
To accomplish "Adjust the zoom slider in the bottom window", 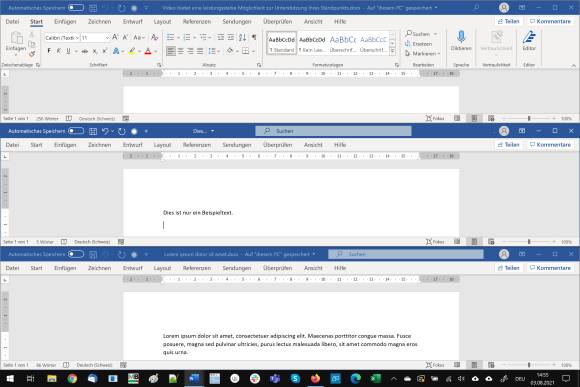I will coord(529,365).
